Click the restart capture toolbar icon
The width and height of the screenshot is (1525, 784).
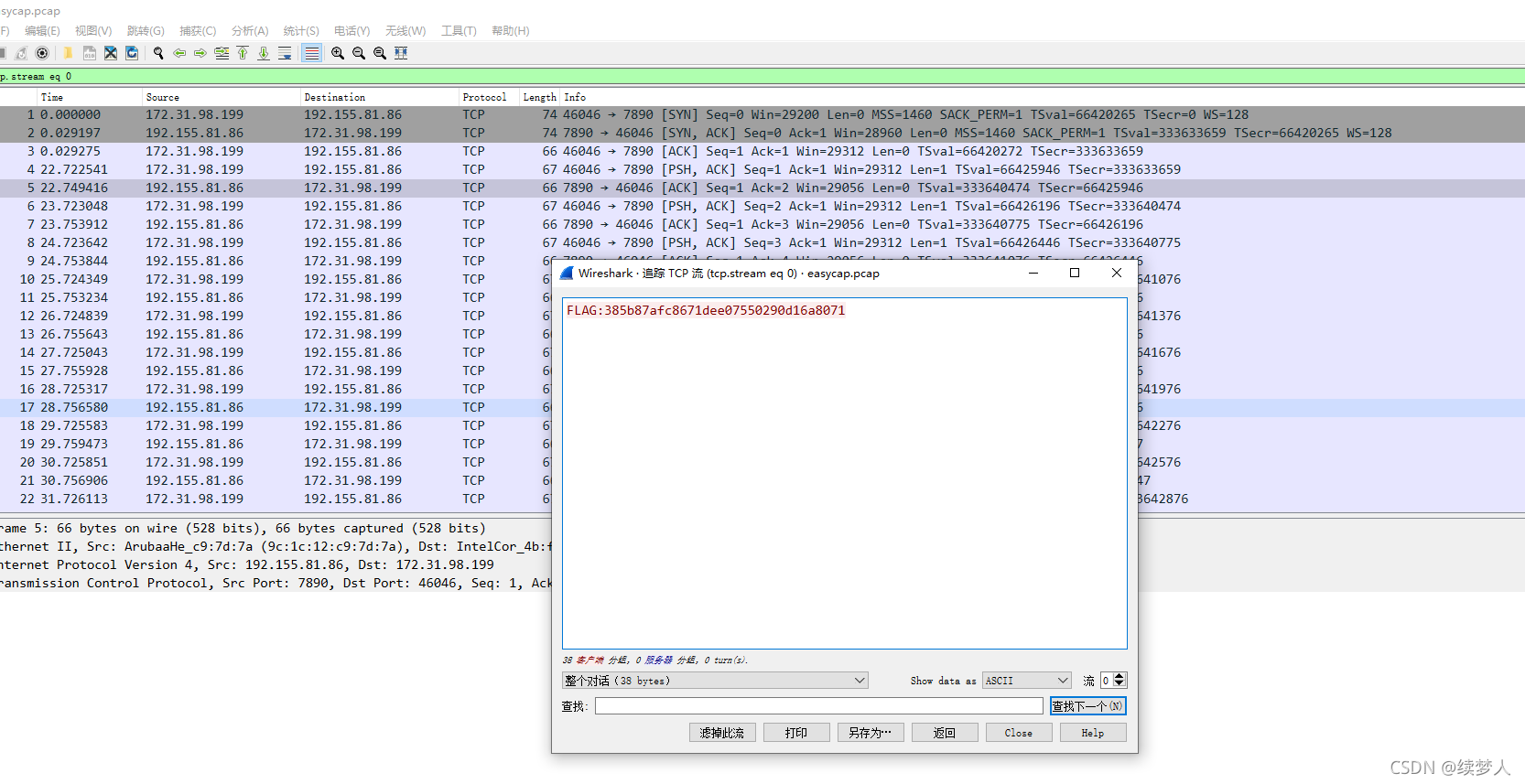click(21, 53)
